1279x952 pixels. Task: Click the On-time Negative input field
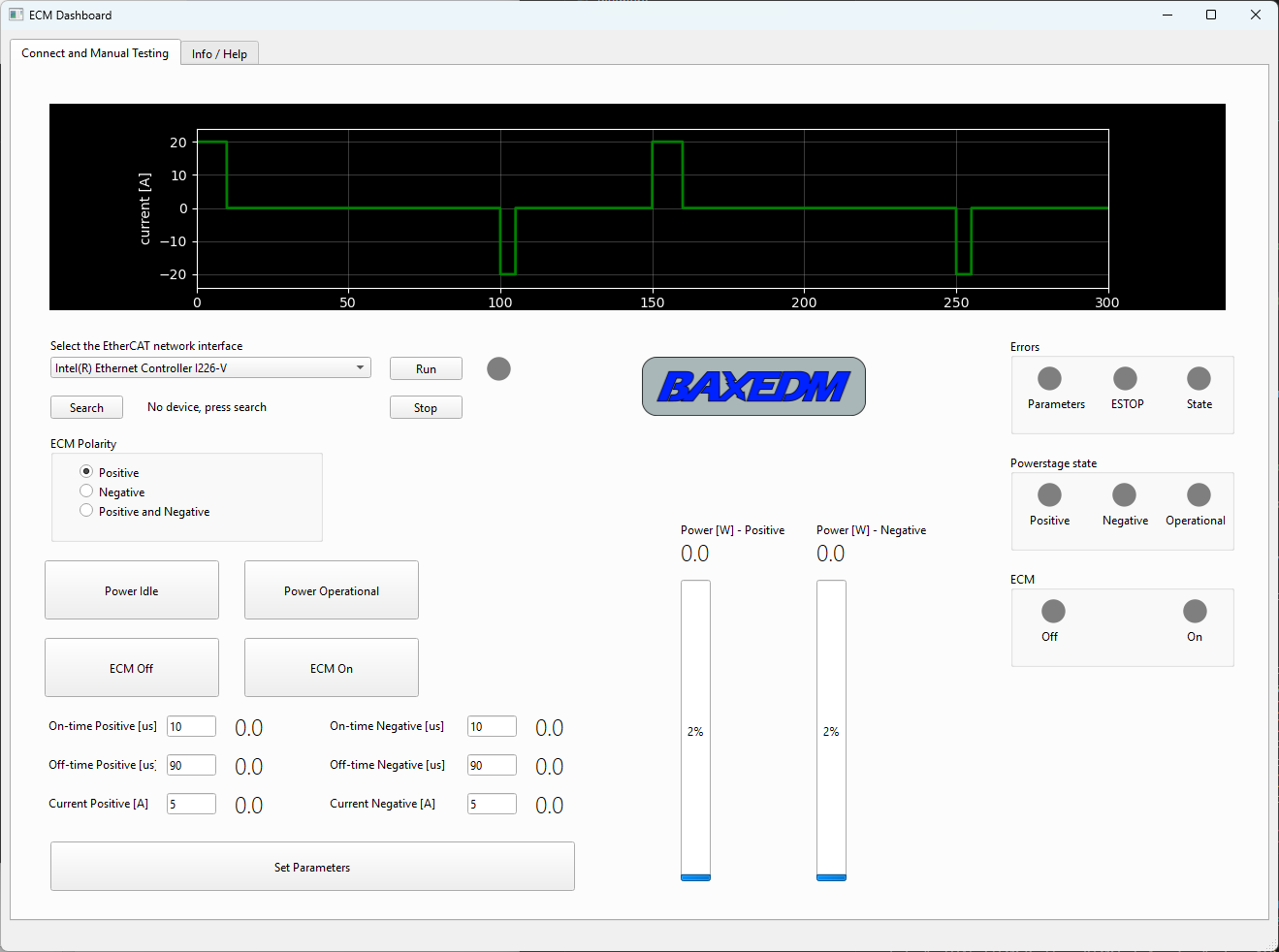point(492,725)
